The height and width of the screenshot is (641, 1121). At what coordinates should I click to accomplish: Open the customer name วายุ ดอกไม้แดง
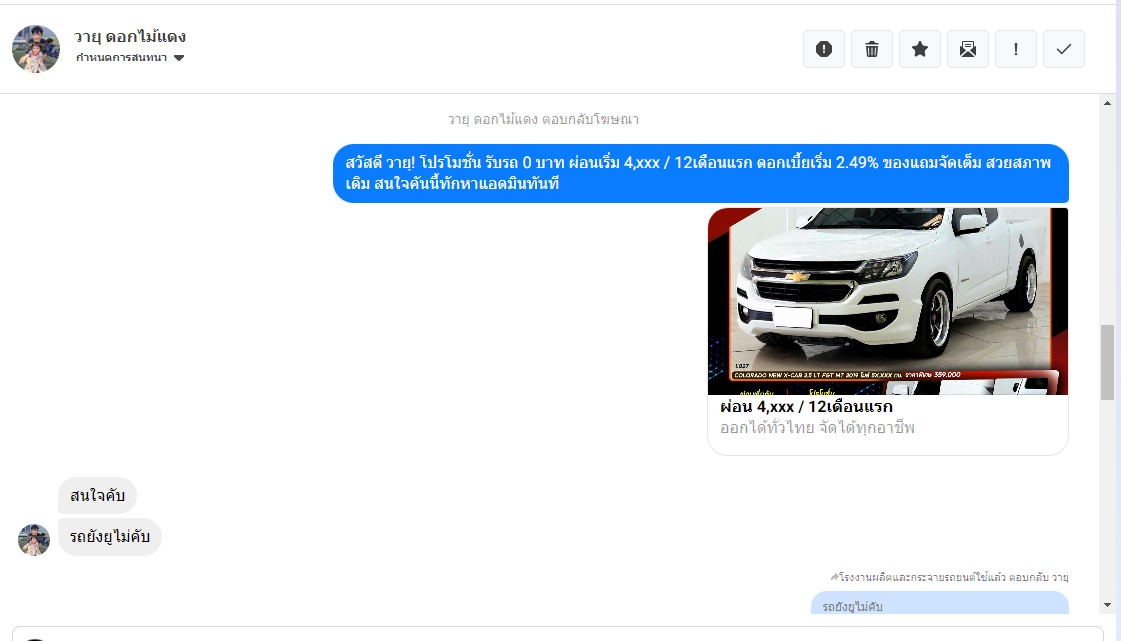tap(130, 37)
